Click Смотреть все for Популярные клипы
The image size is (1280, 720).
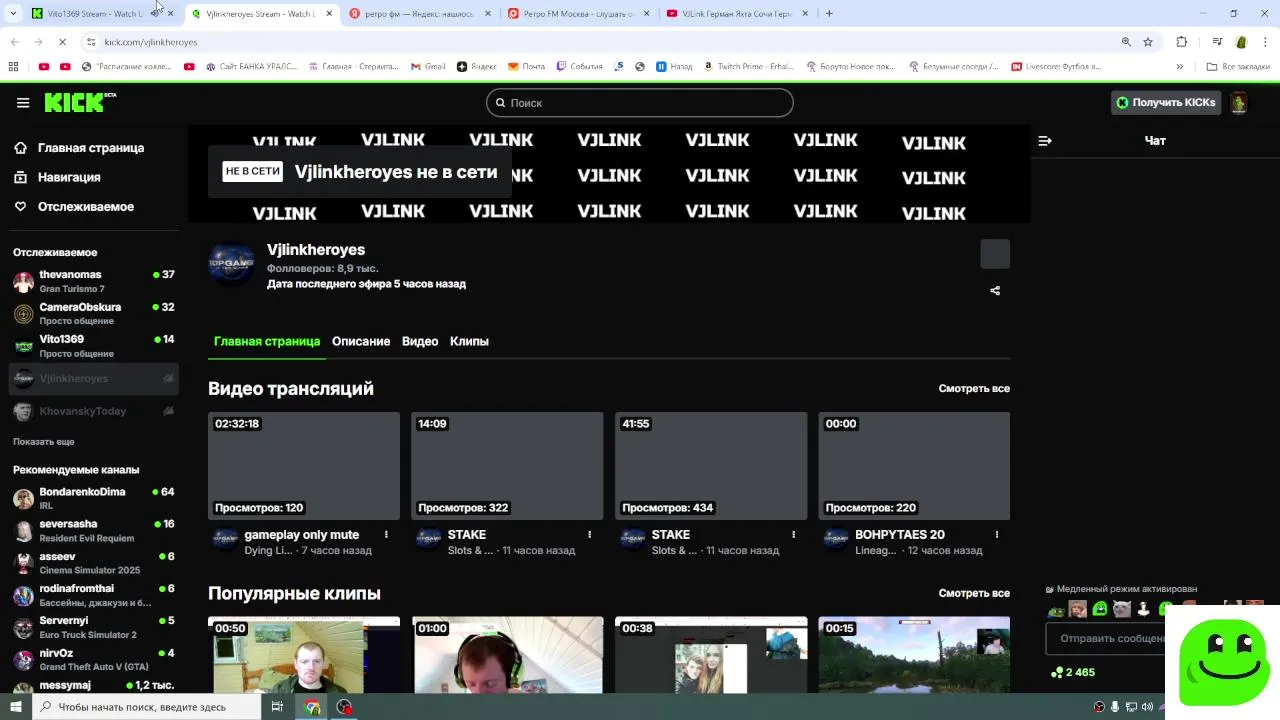click(974, 594)
